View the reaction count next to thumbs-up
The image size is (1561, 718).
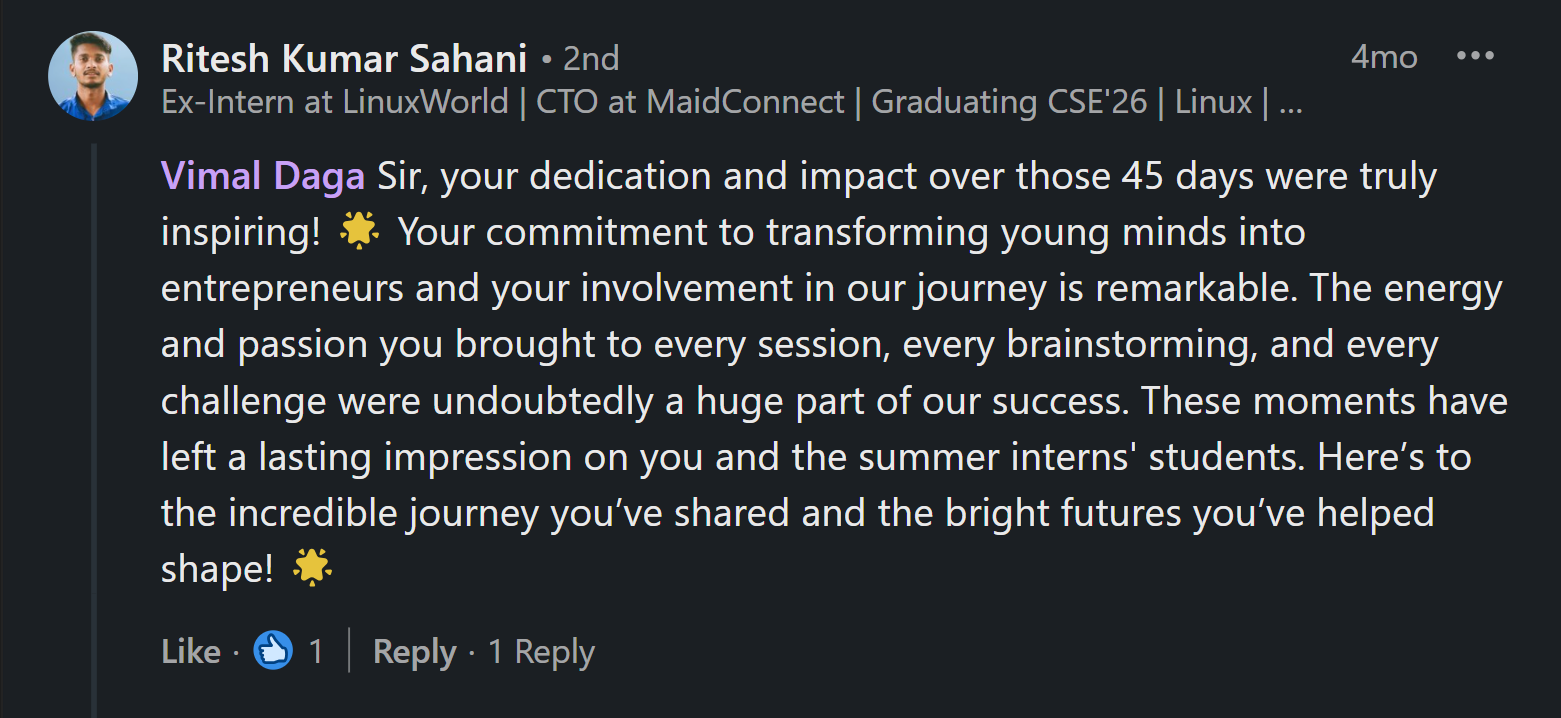click(316, 652)
